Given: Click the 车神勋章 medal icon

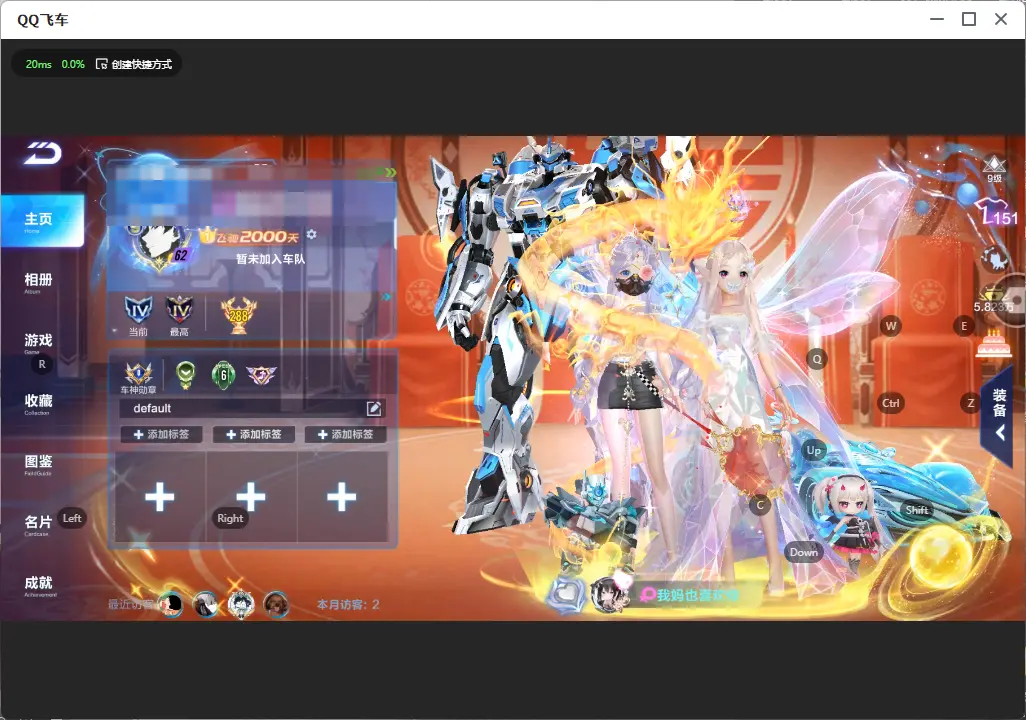Looking at the screenshot, I should [x=139, y=377].
